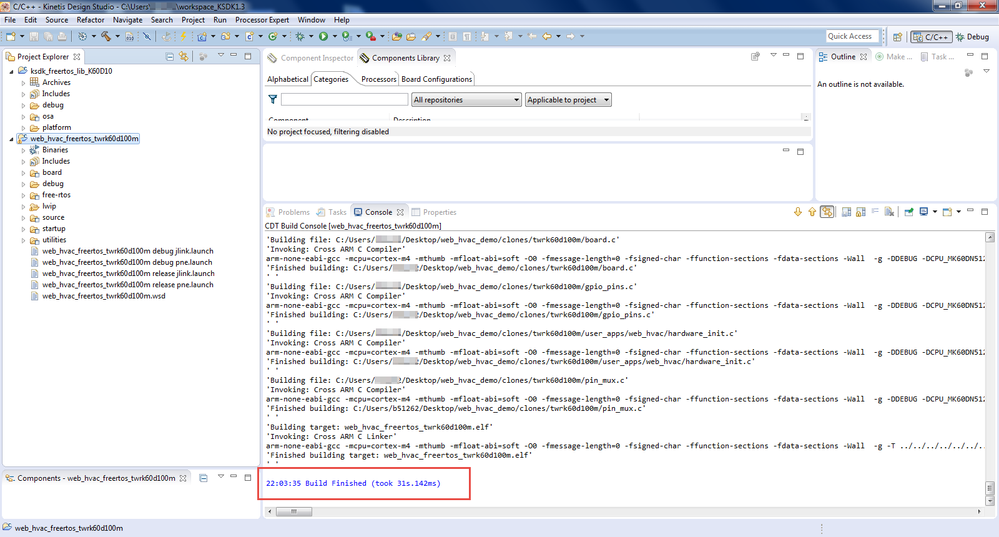Collapse all in Project Explorer
This screenshot has width=999, height=537.
(170, 57)
